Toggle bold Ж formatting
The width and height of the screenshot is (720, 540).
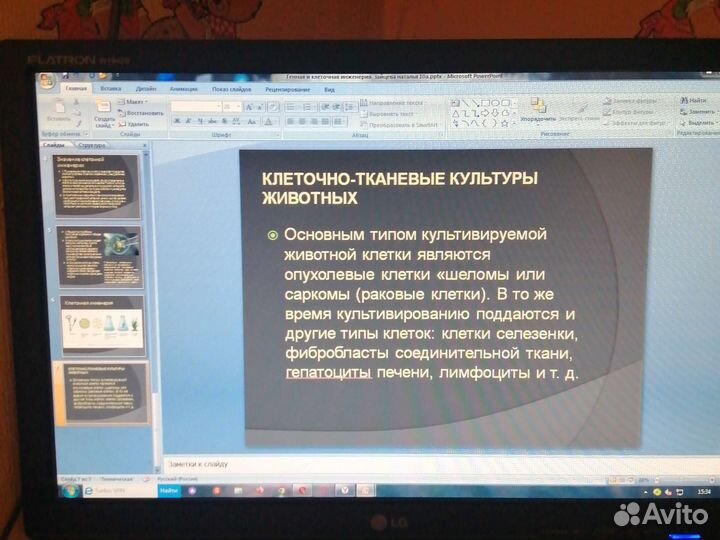pos(177,121)
